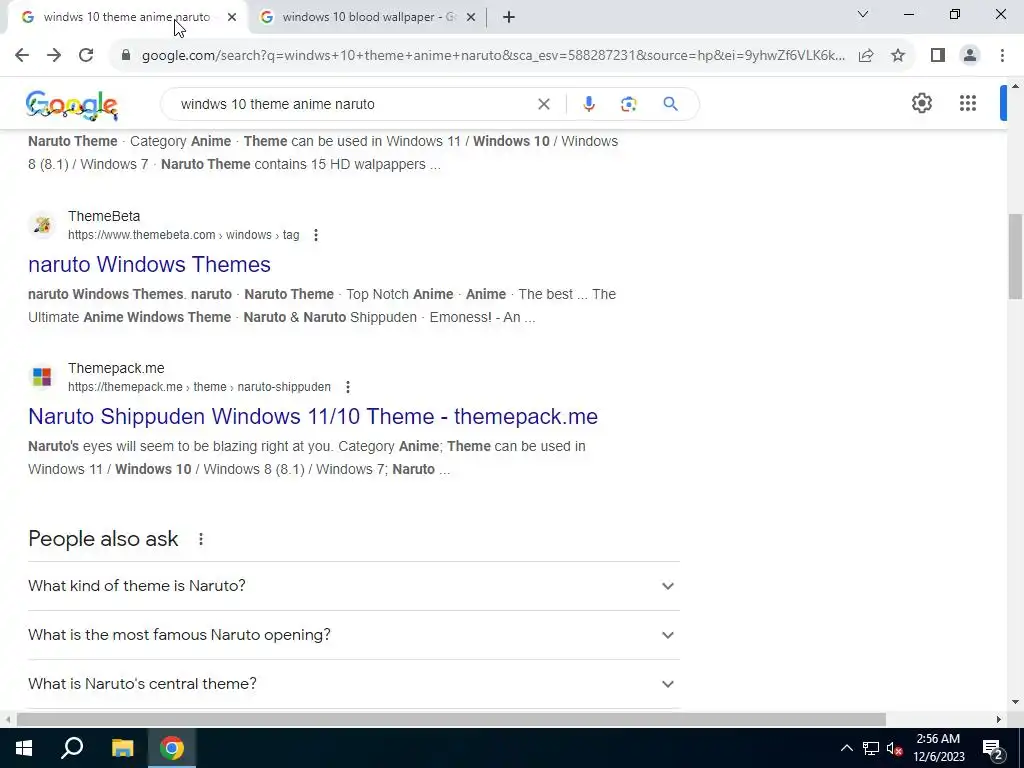Screen dimensions: 1024x768
Task: Open File Explorer from taskbar
Action: tap(122, 748)
